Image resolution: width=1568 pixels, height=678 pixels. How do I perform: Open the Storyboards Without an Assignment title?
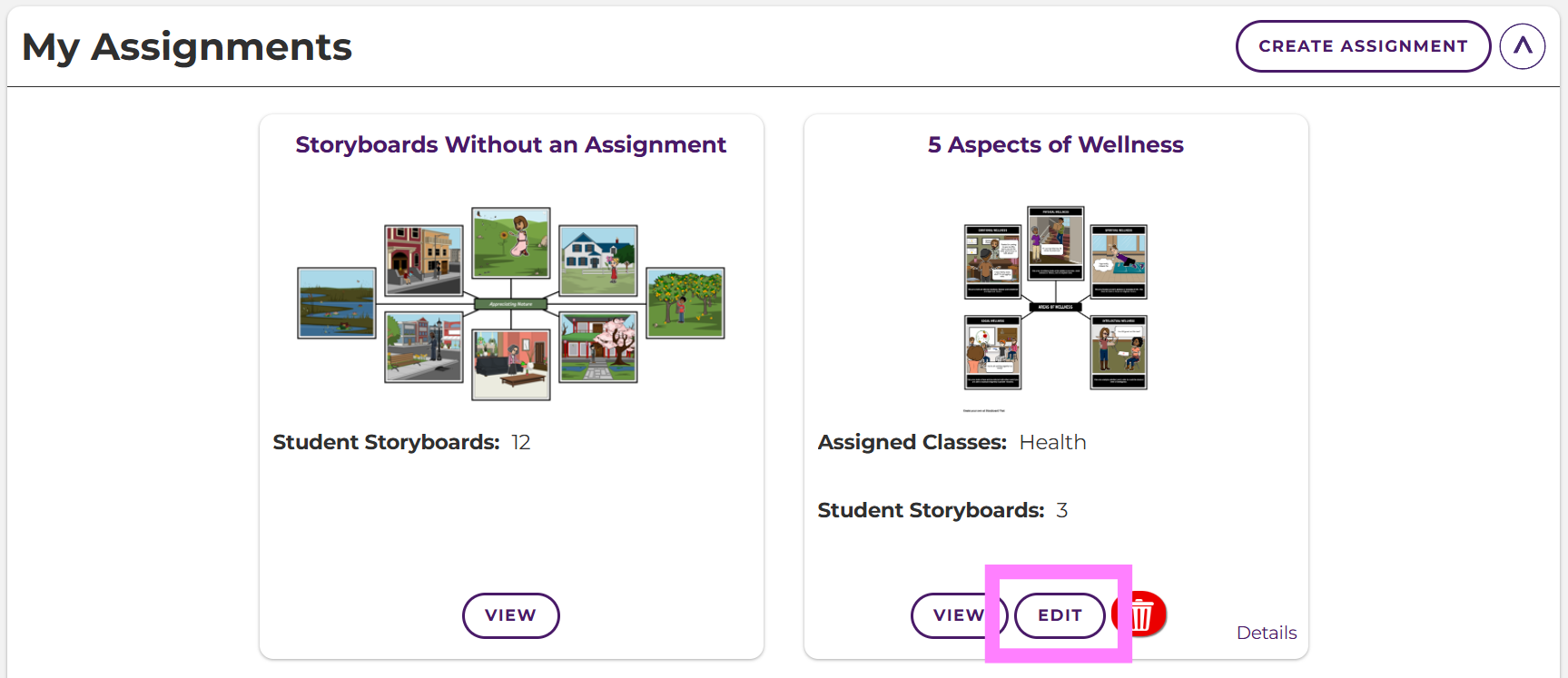(x=510, y=145)
